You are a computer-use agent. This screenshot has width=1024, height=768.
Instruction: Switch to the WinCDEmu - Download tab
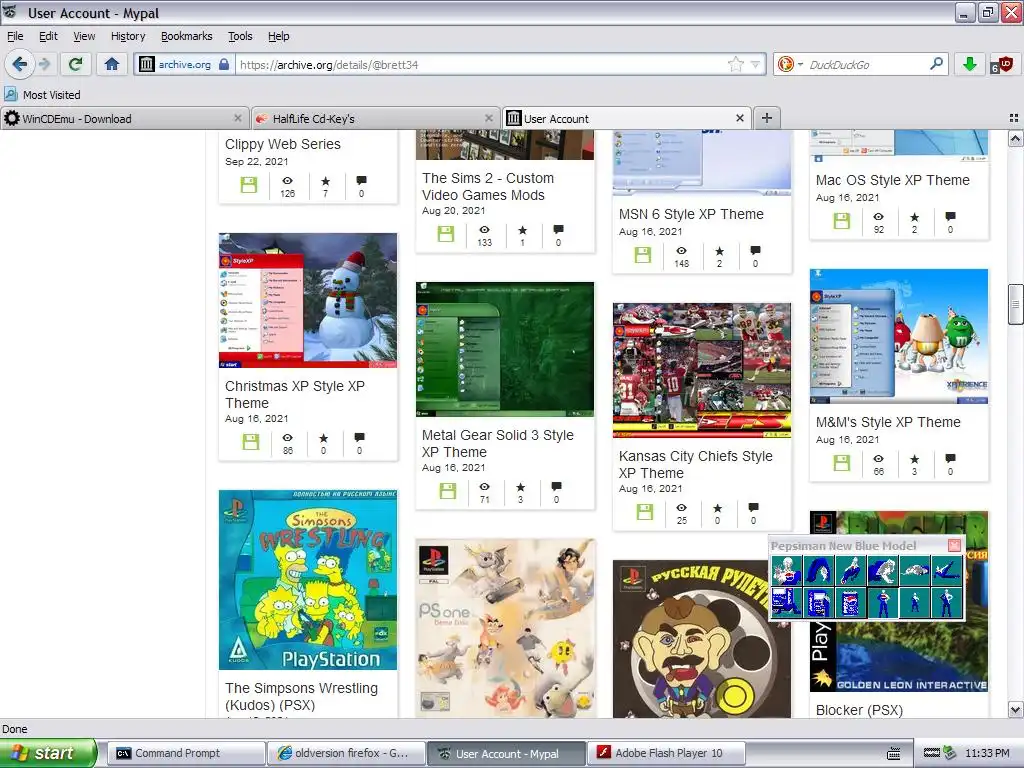(124, 119)
